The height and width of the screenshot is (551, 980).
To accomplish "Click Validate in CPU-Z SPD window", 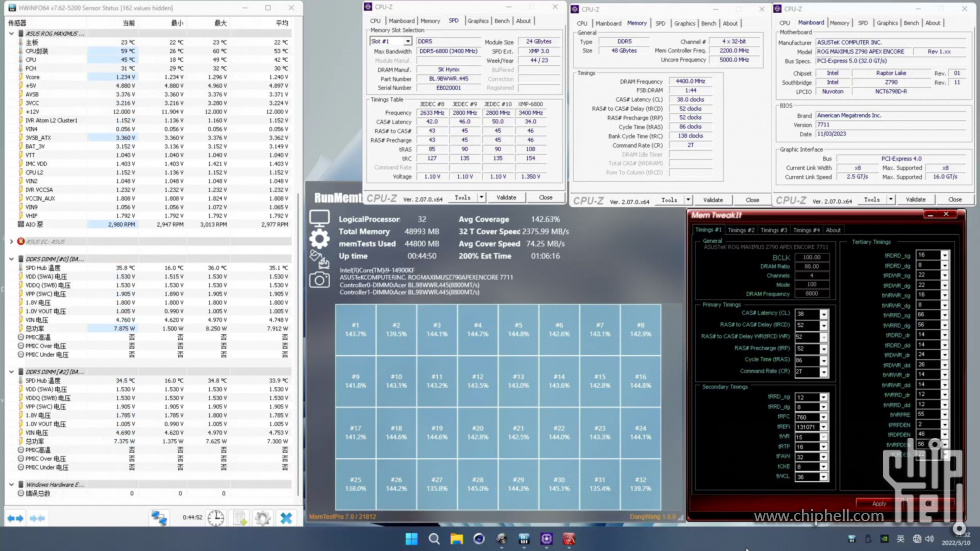I will tap(506, 197).
